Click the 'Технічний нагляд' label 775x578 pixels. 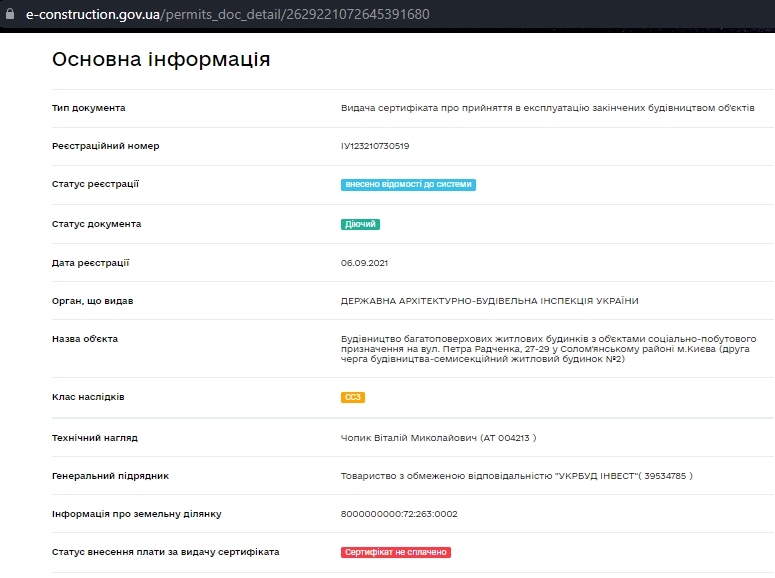point(95,438)
